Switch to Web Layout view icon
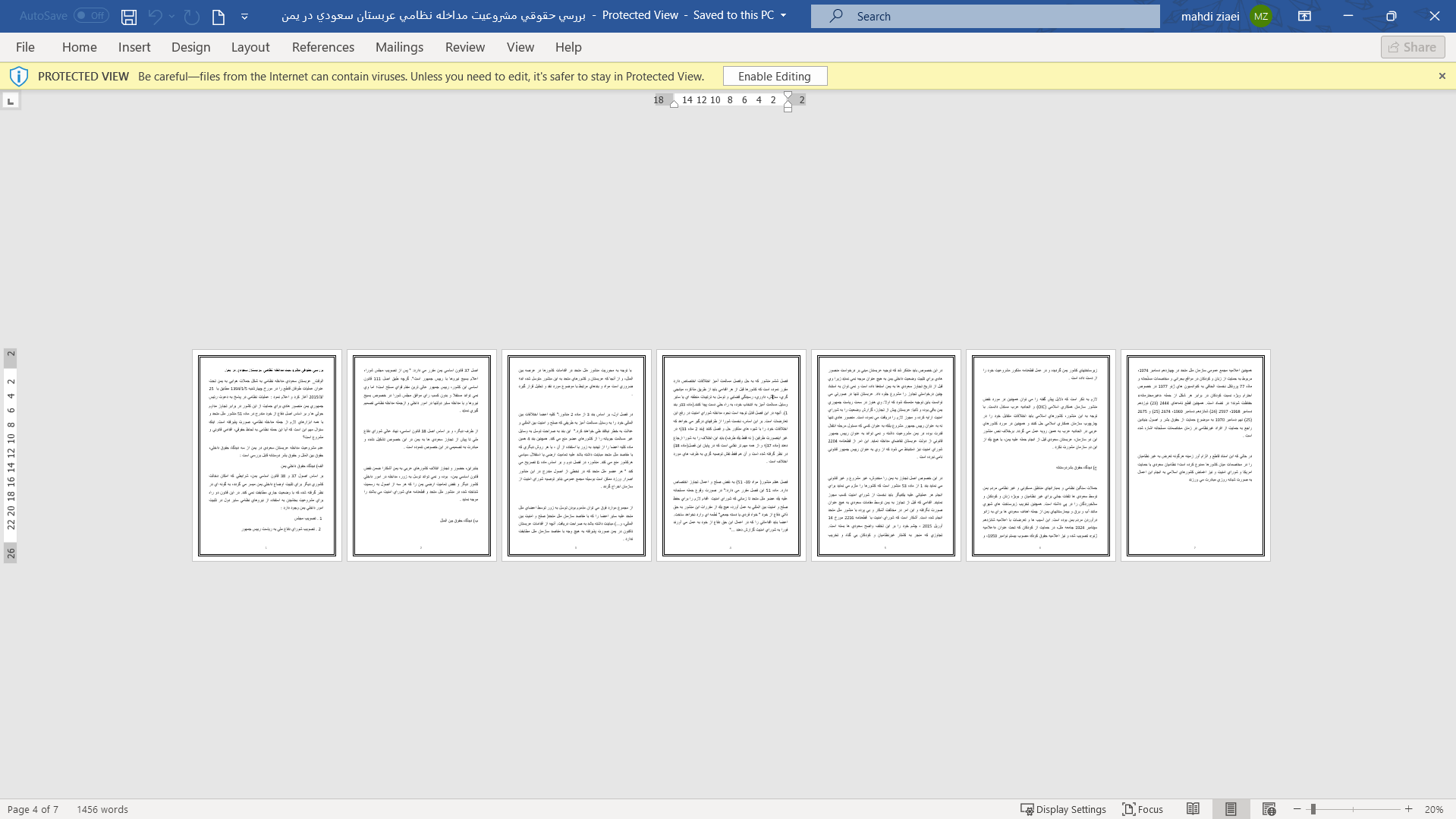This screenshot has height=819, width=1456. click(1269, 809)
